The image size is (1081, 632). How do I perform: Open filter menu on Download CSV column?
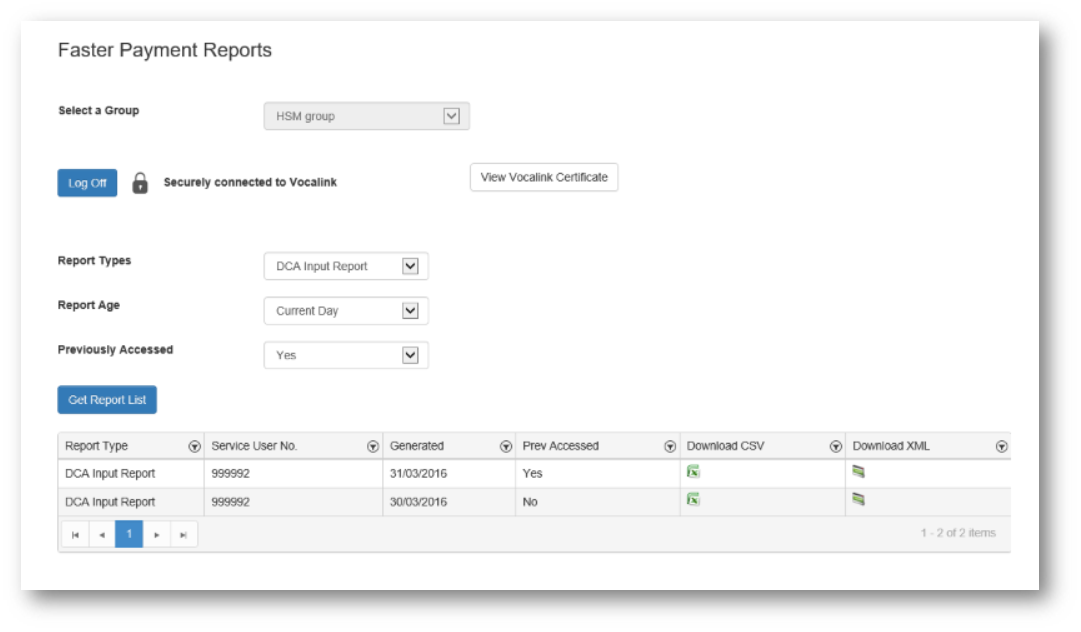(836, 447)
